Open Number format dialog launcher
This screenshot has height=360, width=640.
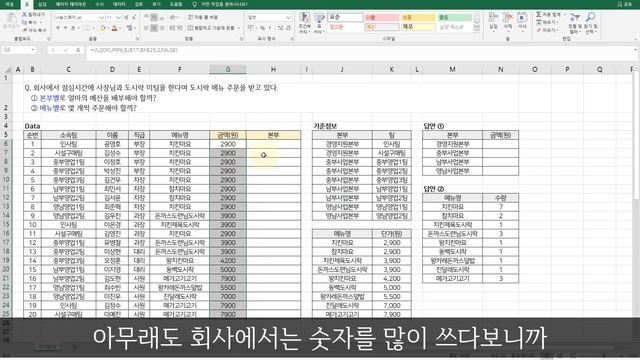tap(292, 39)
